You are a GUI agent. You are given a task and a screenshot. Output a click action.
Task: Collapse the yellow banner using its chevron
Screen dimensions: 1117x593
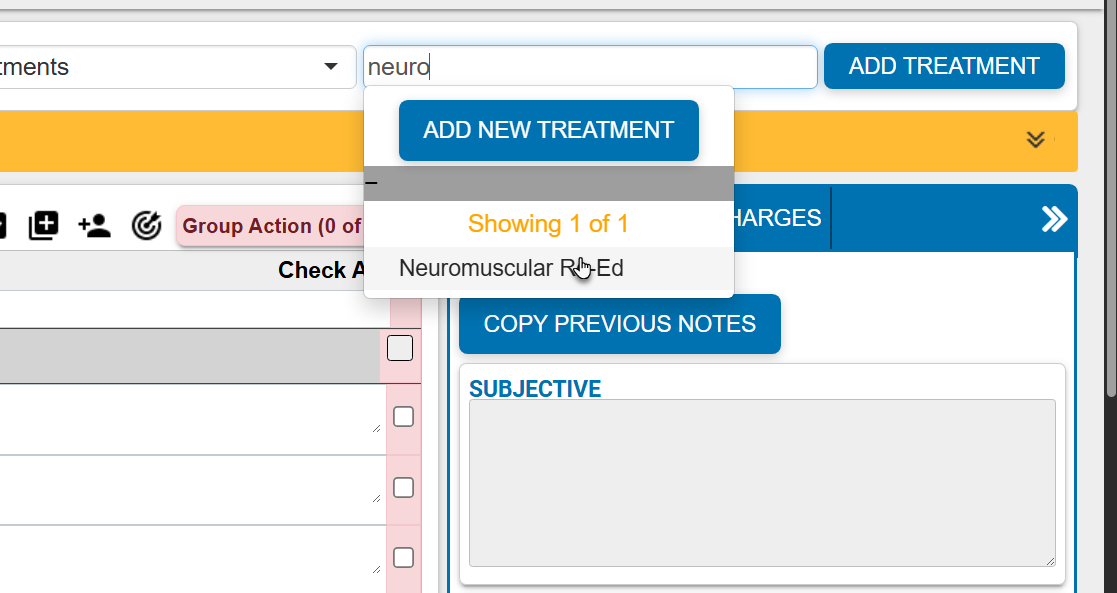[1035, 140]
